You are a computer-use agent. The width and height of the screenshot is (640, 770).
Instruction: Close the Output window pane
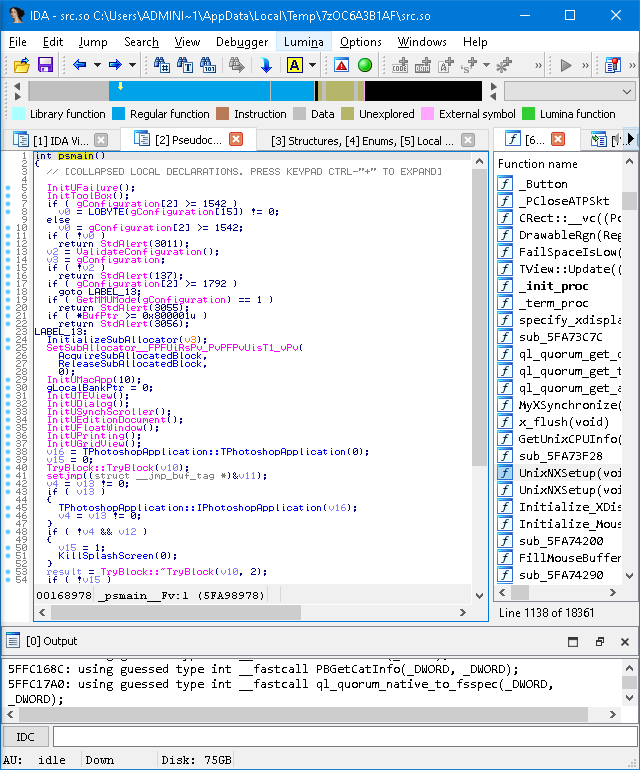tap(625, 642)
